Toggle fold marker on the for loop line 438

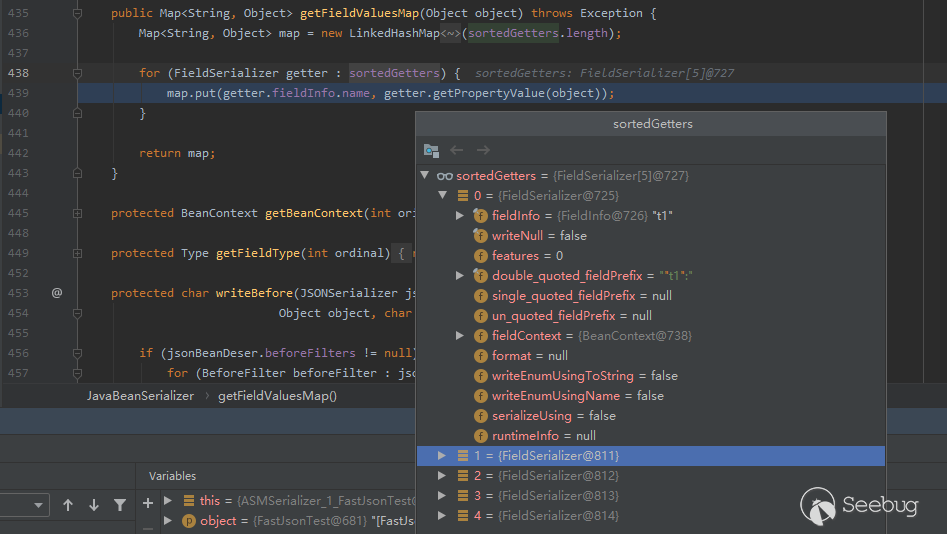coord(77,73)
